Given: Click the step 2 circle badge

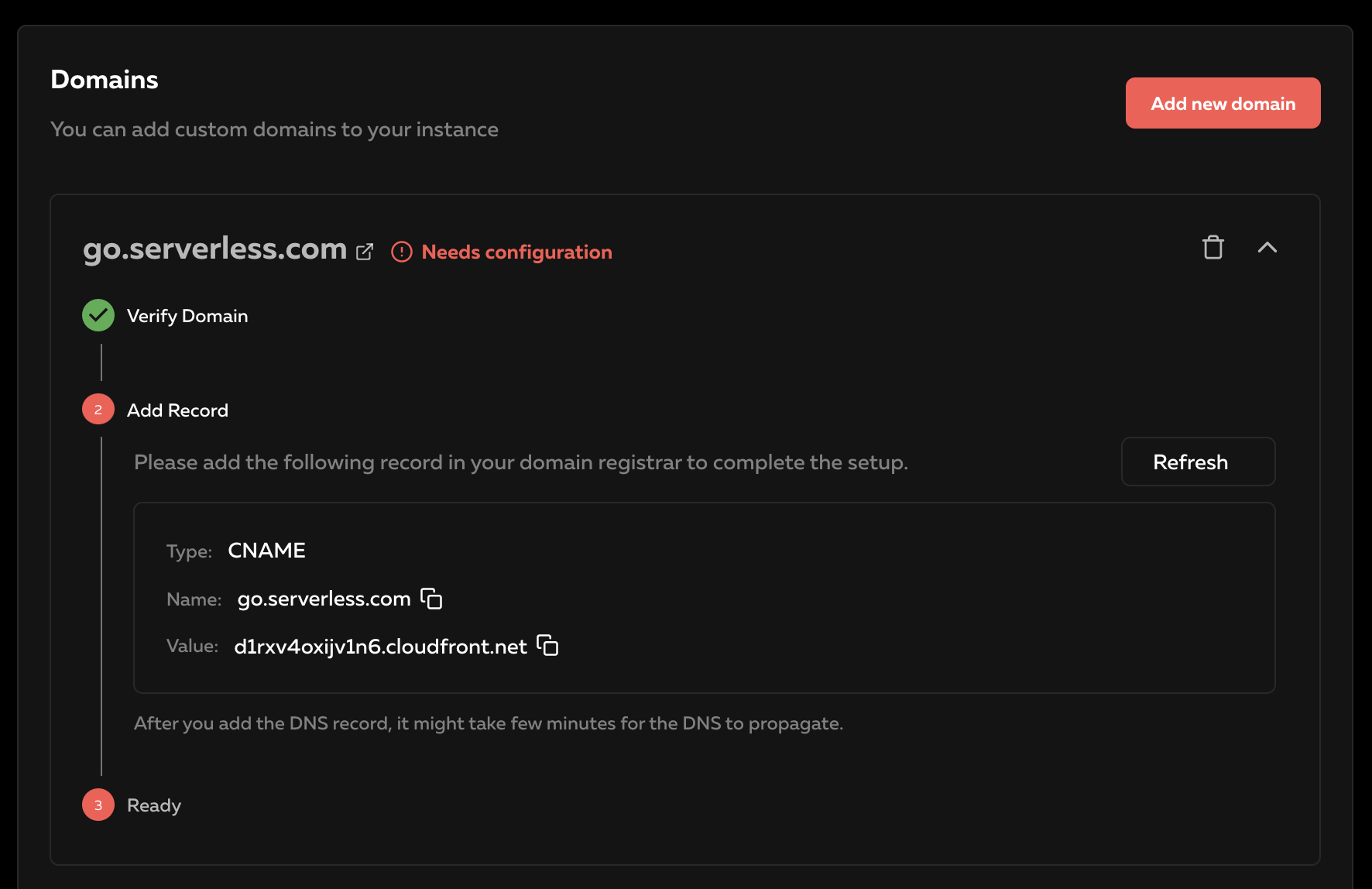Looking at the screenshot, I should pos(98,410).
